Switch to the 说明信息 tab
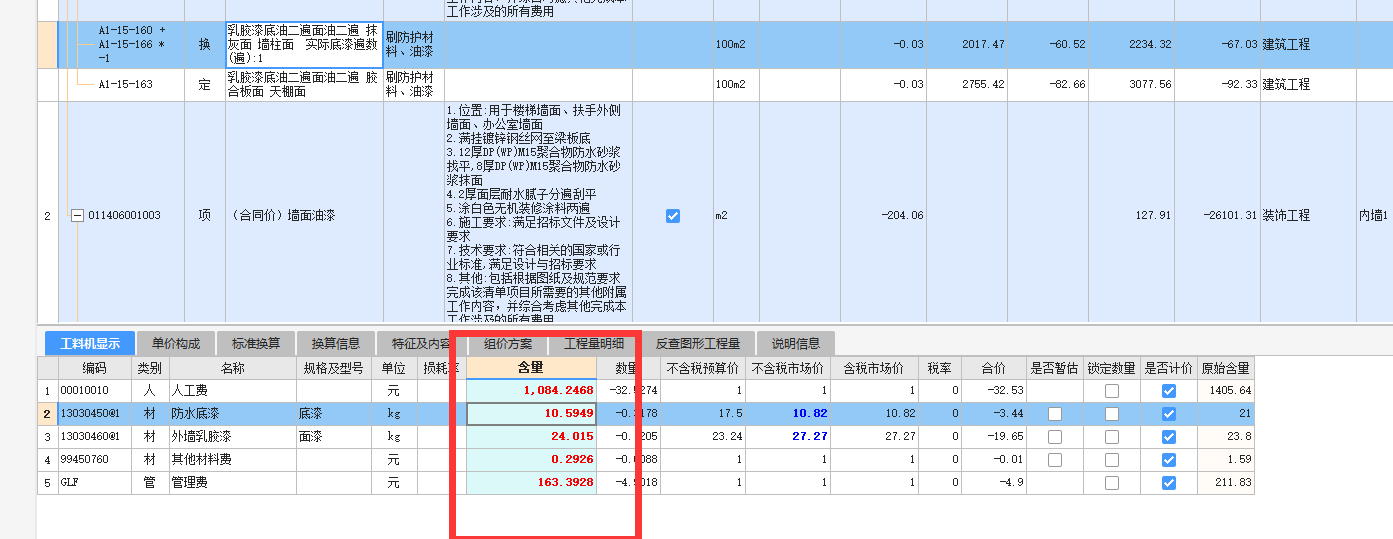This screenshot has width=1393, height=539. point(795,343)
